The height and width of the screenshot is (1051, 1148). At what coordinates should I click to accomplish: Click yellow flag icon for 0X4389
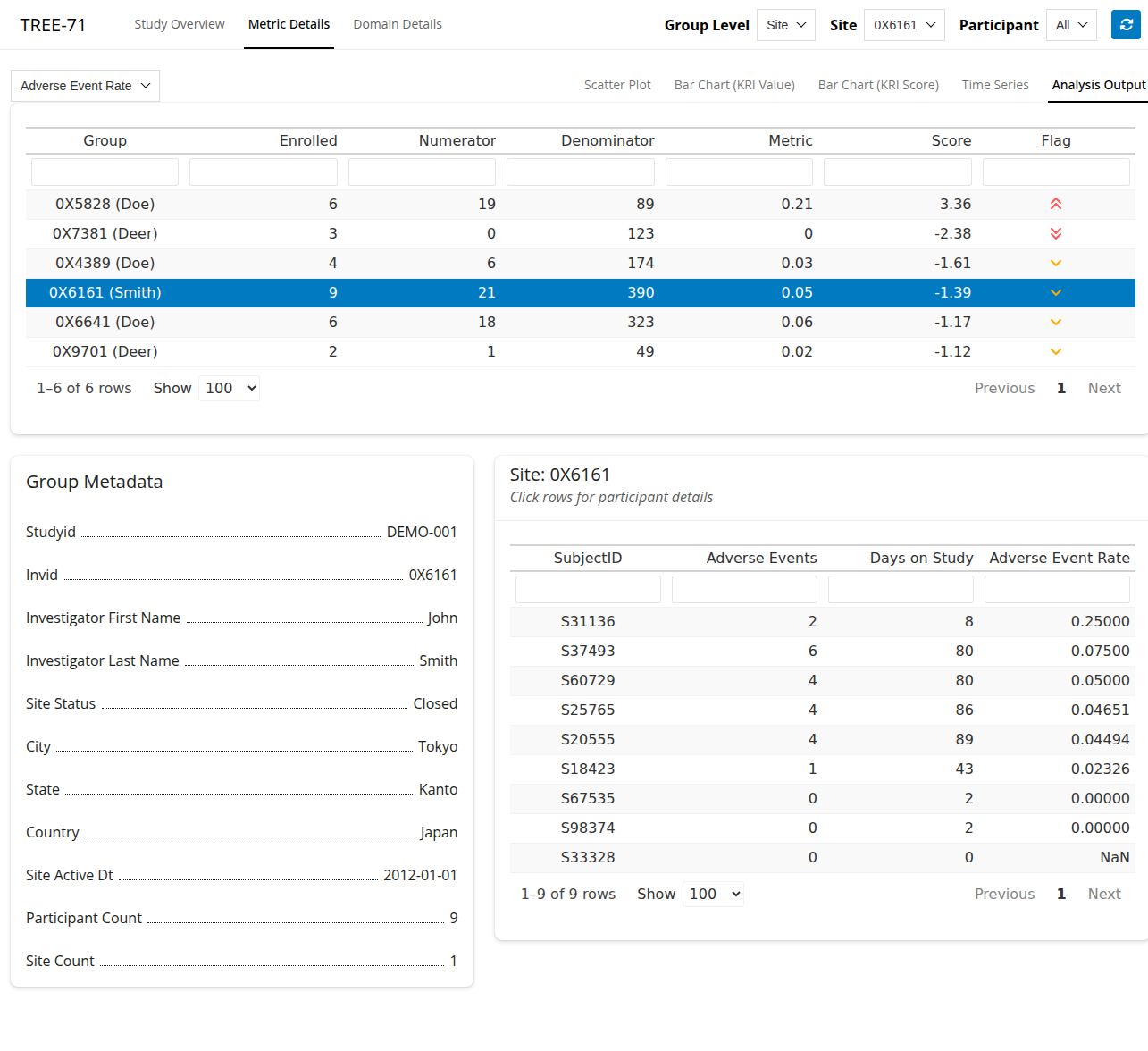[x=1055, y=263]
